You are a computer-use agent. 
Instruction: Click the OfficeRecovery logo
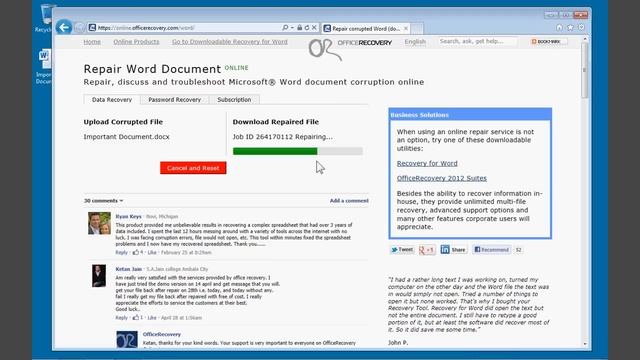[350, 48]
